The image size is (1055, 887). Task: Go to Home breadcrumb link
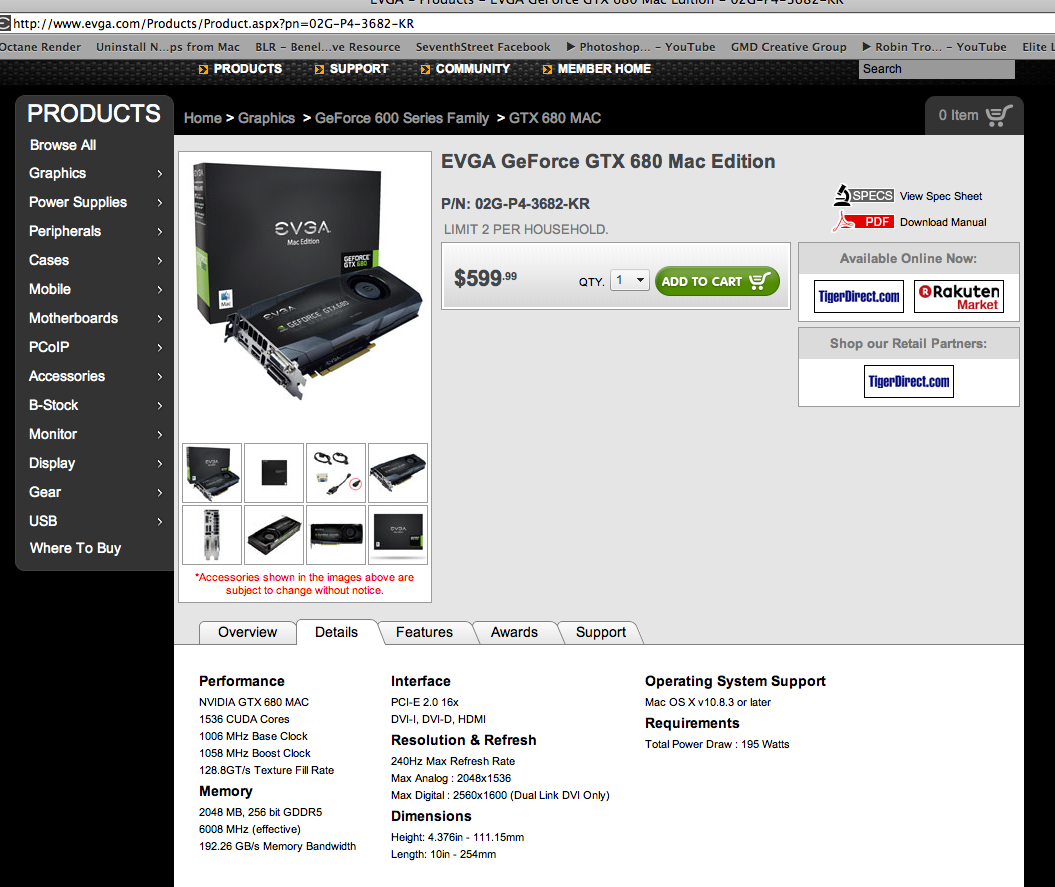[203, 118]
